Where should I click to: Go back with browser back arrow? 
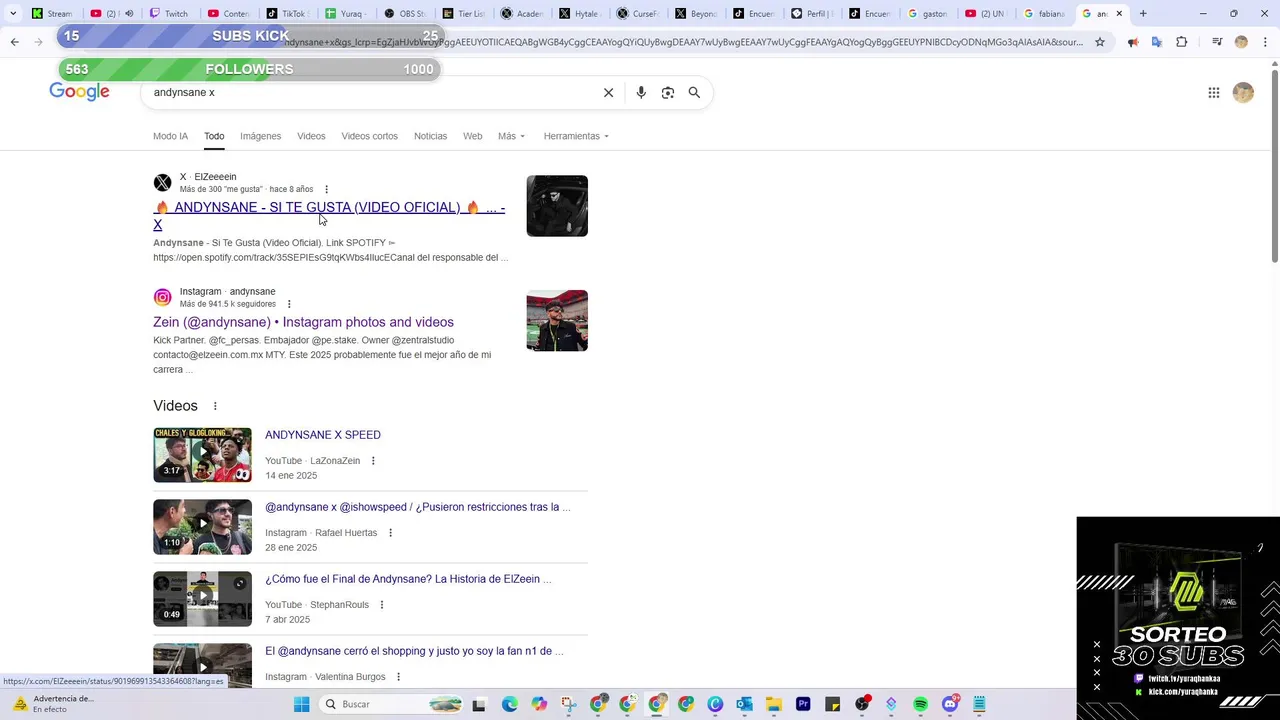pos(14,42)
